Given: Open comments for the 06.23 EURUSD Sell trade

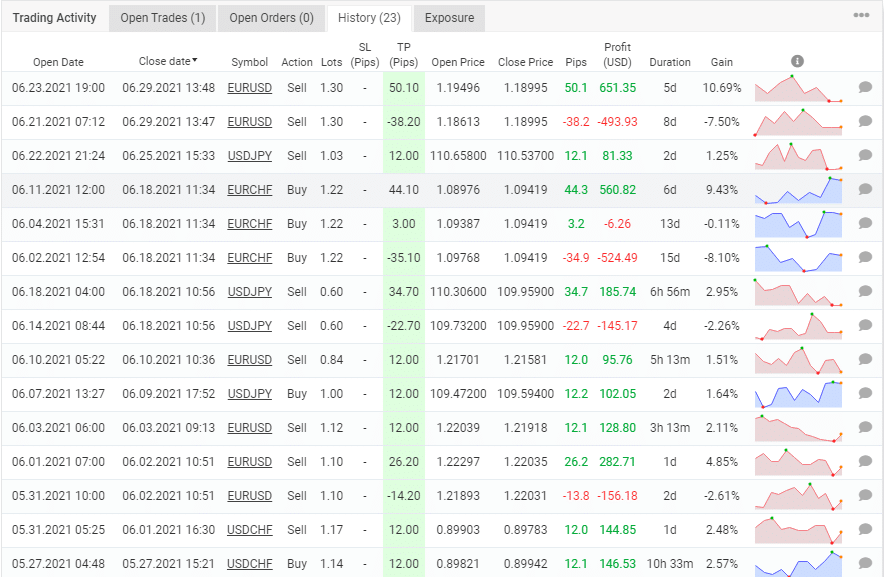Looking at the screenshot, I should click(866, 87).
